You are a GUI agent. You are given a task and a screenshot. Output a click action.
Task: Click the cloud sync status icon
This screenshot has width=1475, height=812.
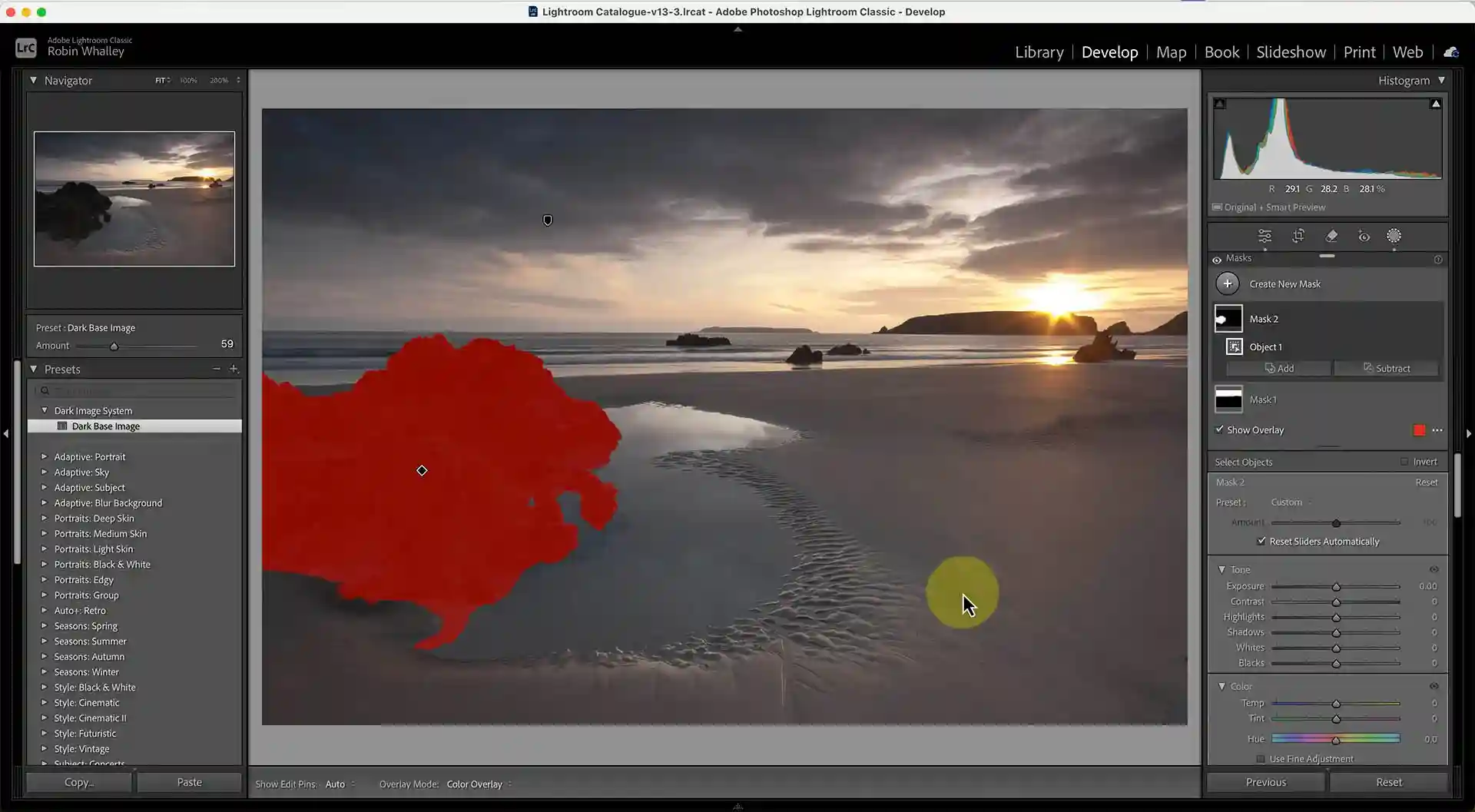(1451, 52)
